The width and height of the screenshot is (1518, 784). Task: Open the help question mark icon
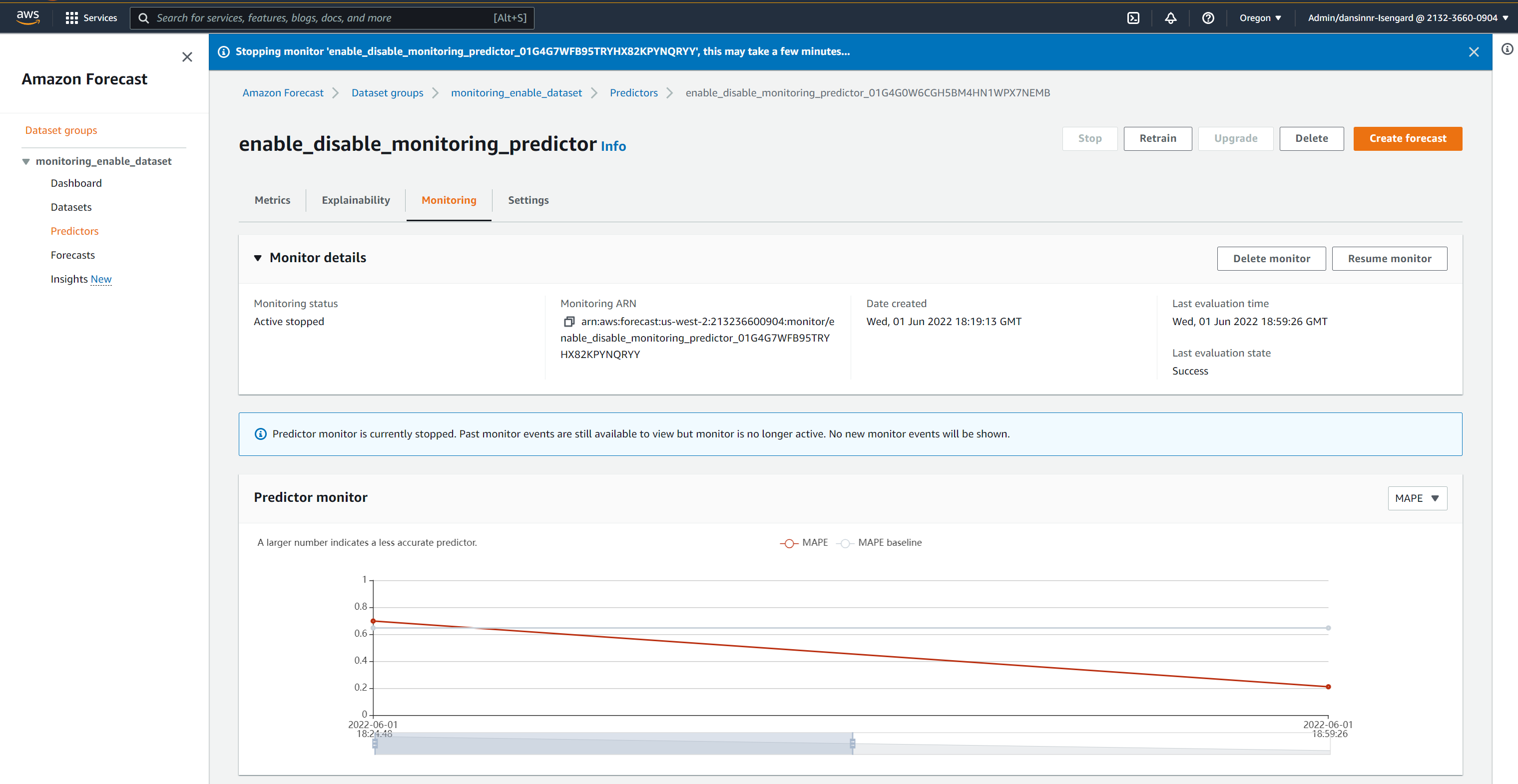pos(1207,18)
